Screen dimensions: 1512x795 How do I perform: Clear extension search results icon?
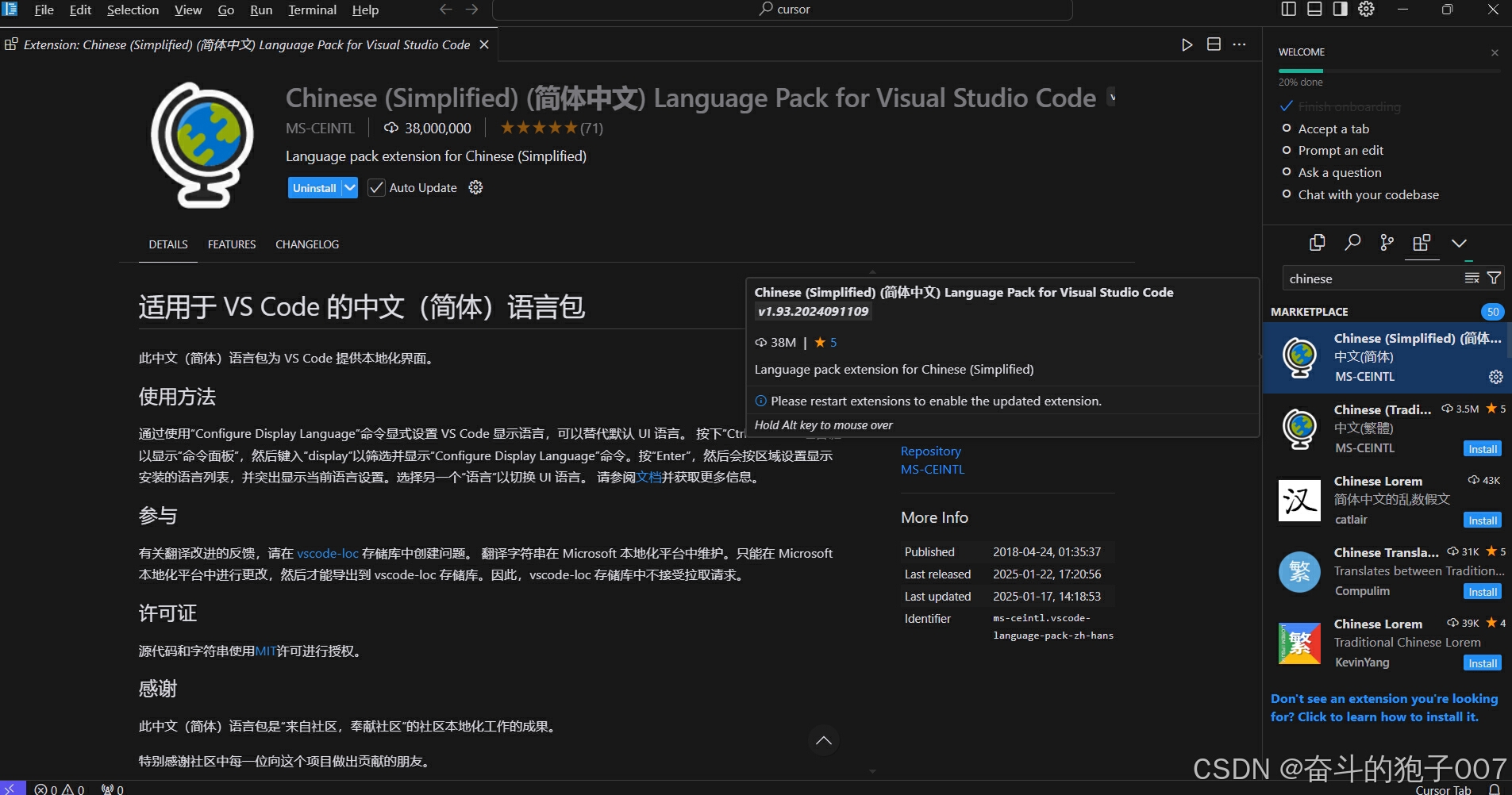tap(1472, 278)
